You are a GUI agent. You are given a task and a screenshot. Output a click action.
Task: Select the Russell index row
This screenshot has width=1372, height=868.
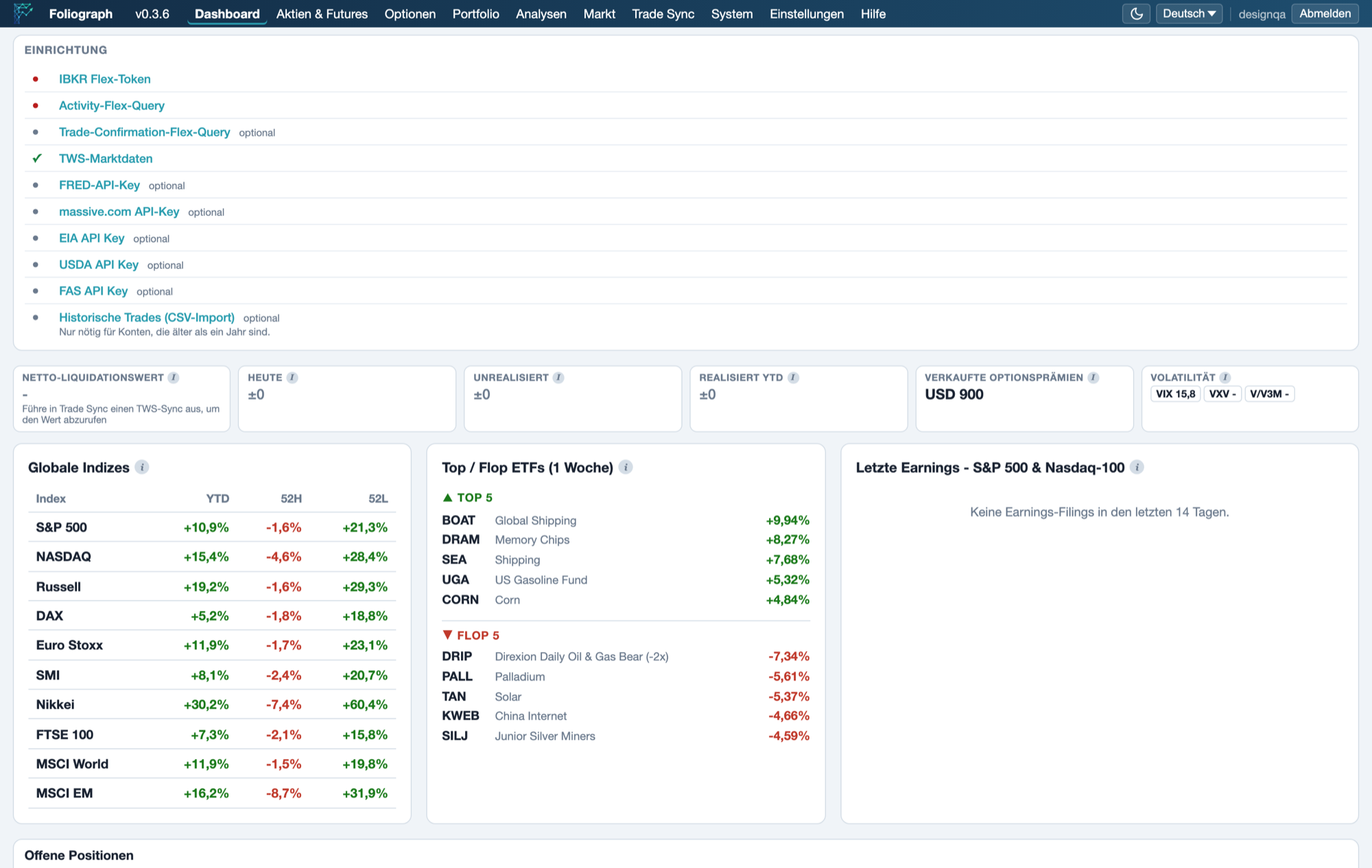[x=212, y=587]
